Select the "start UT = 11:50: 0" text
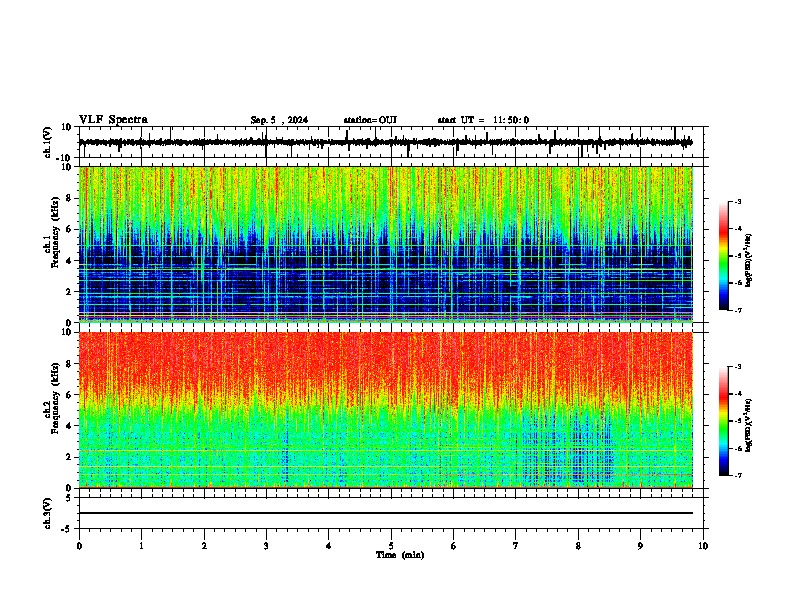 pos(483,120)
